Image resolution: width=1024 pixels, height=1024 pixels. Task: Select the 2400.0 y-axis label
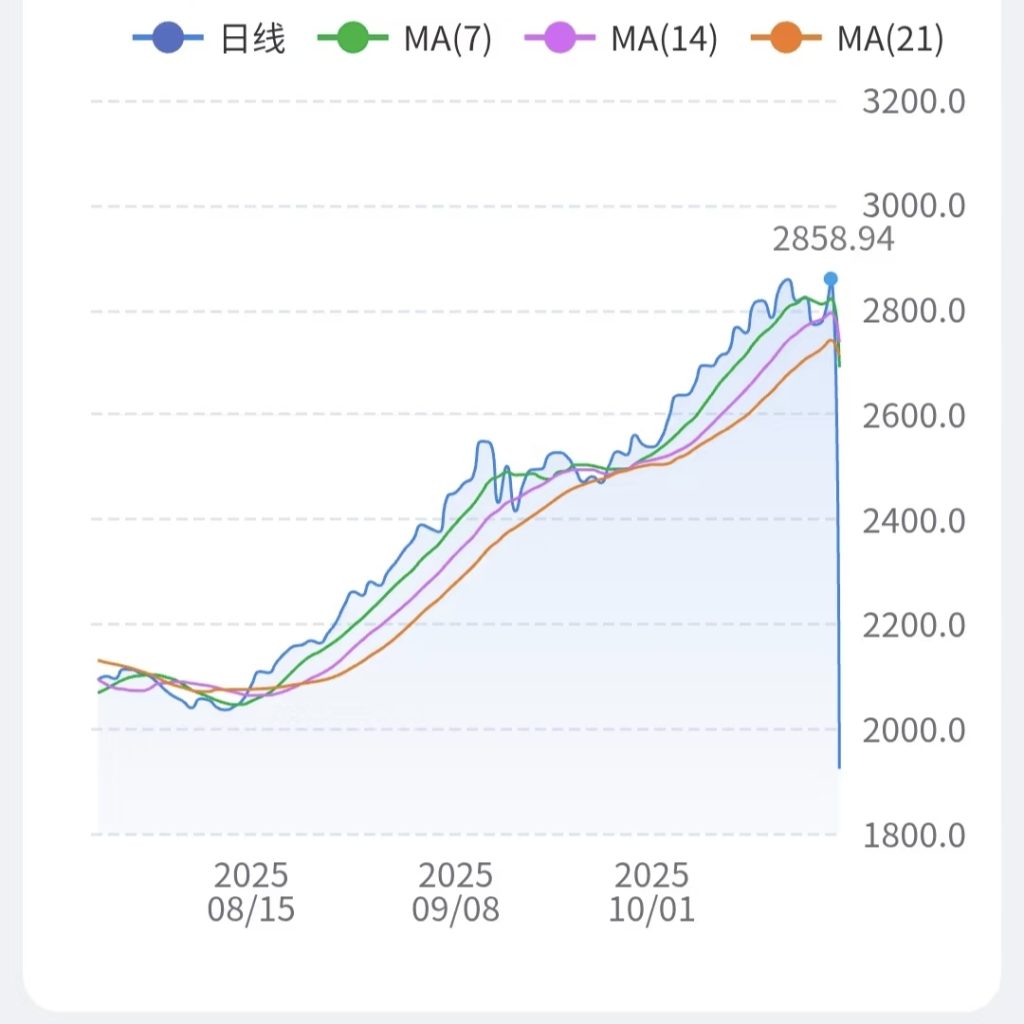pos(913,521)
